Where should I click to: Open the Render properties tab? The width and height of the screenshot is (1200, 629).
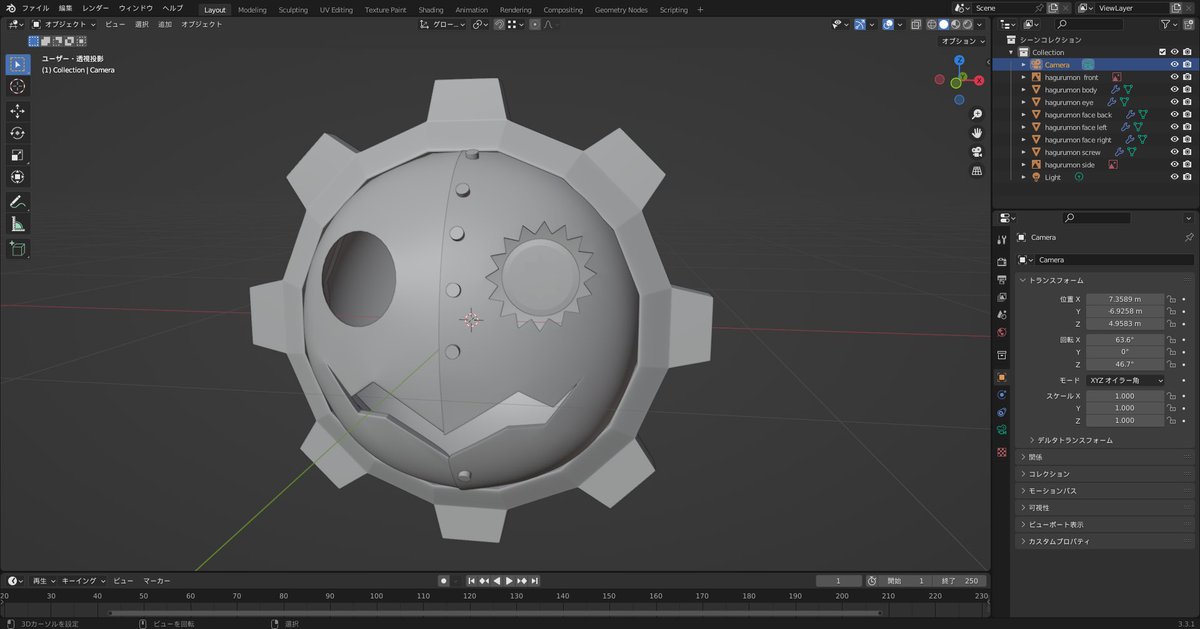point(1002,262)
